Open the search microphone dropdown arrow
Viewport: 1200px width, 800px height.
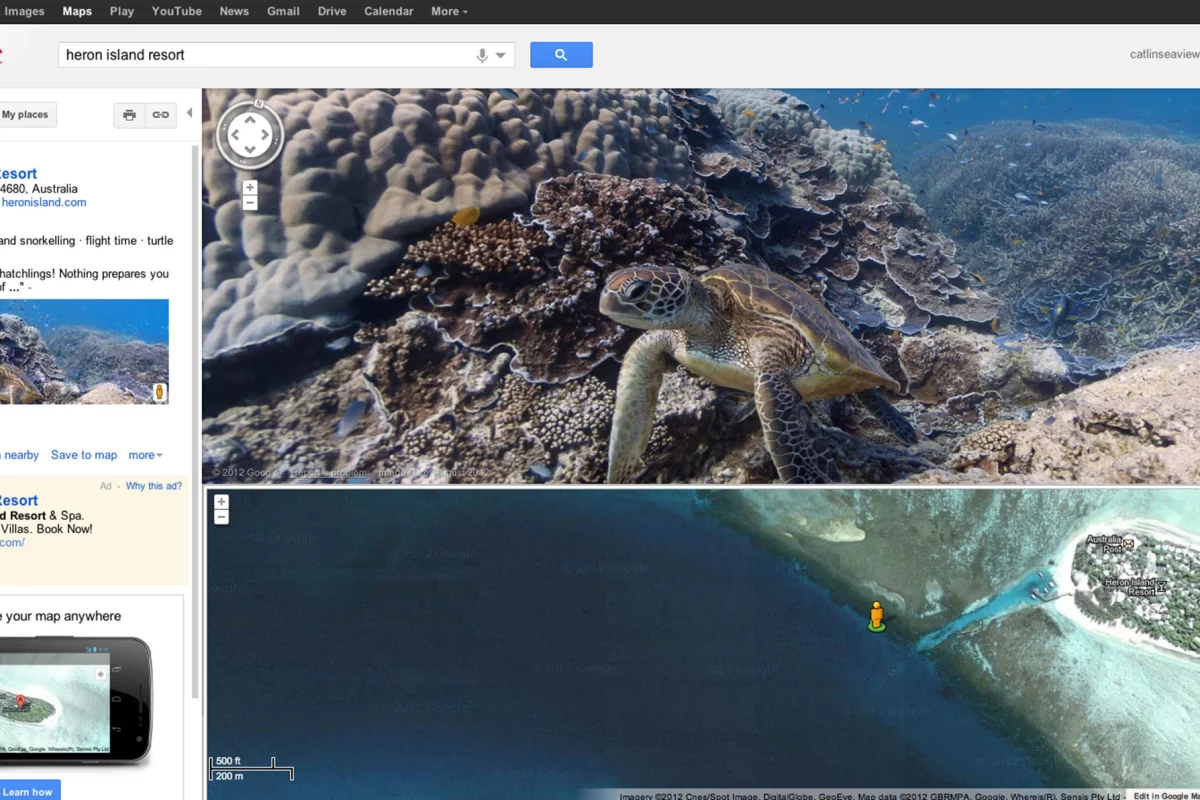(499, 54)
